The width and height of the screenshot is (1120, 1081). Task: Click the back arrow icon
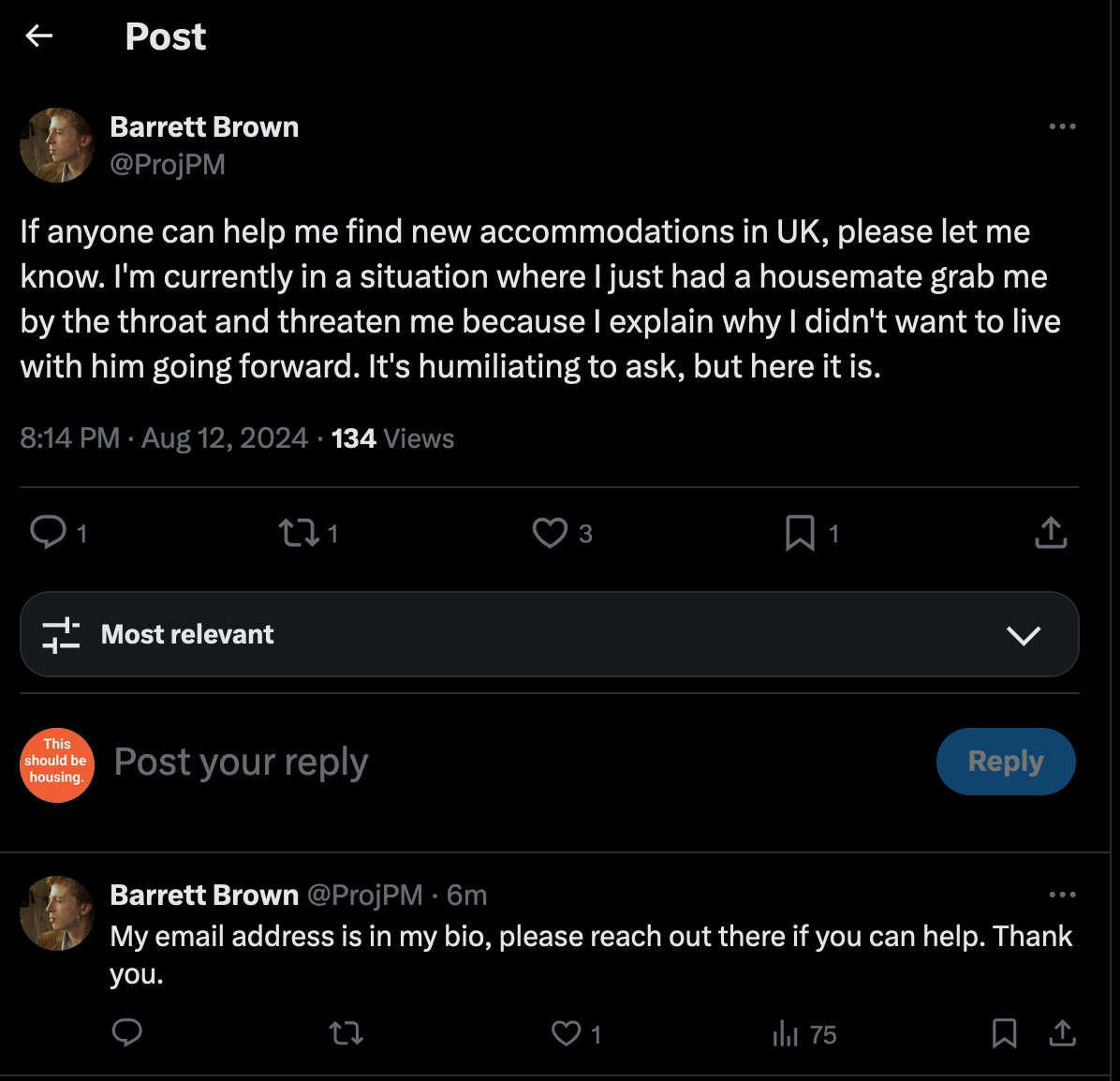pyautogui.click(x=39, y=37)
